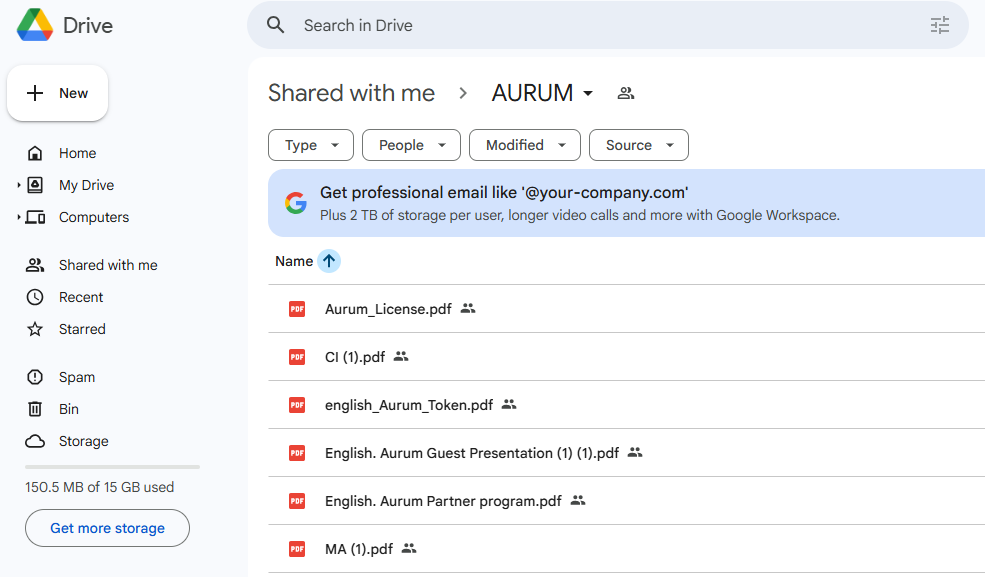
Task: Click the Bin trash icon
Action: [35, 409]
